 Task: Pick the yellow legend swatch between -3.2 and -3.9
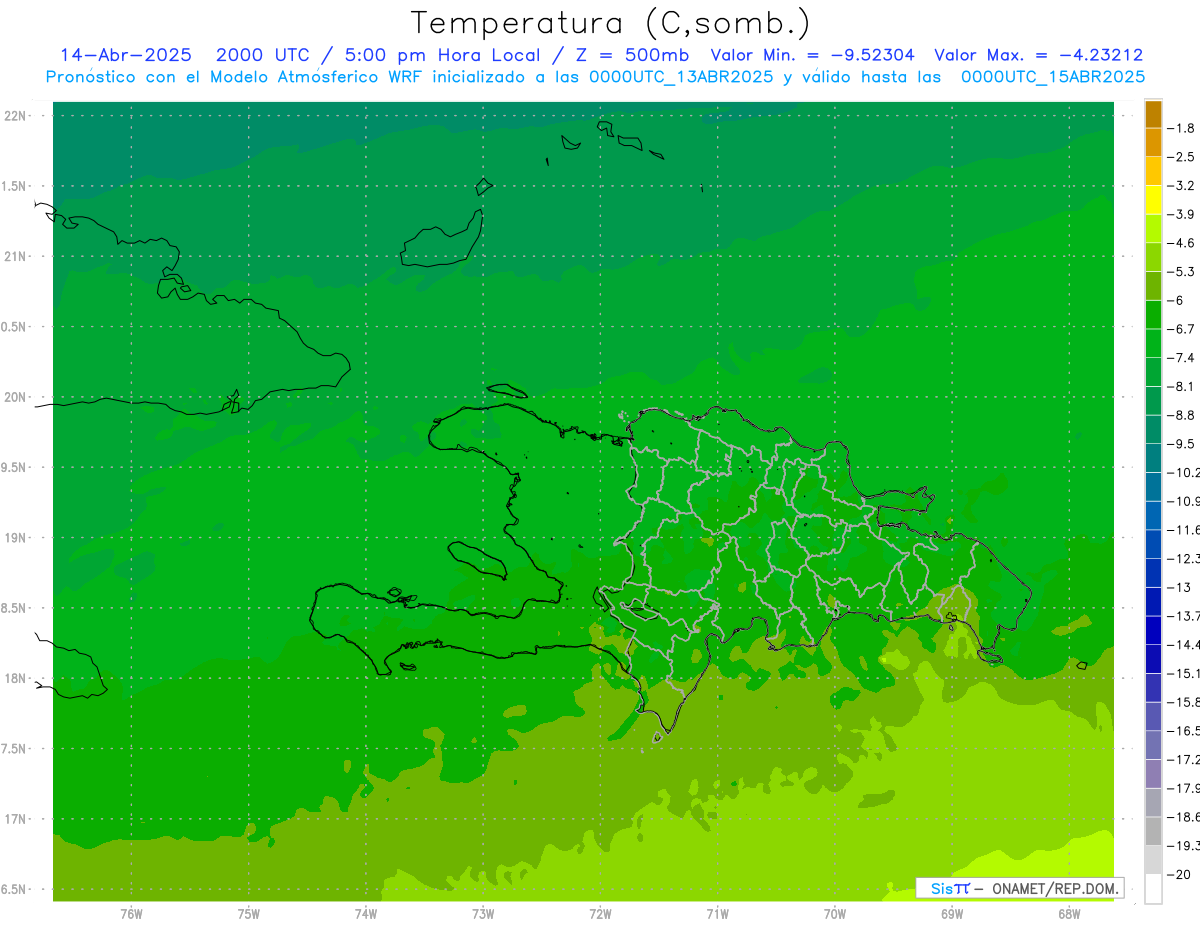click(1153, 200)
